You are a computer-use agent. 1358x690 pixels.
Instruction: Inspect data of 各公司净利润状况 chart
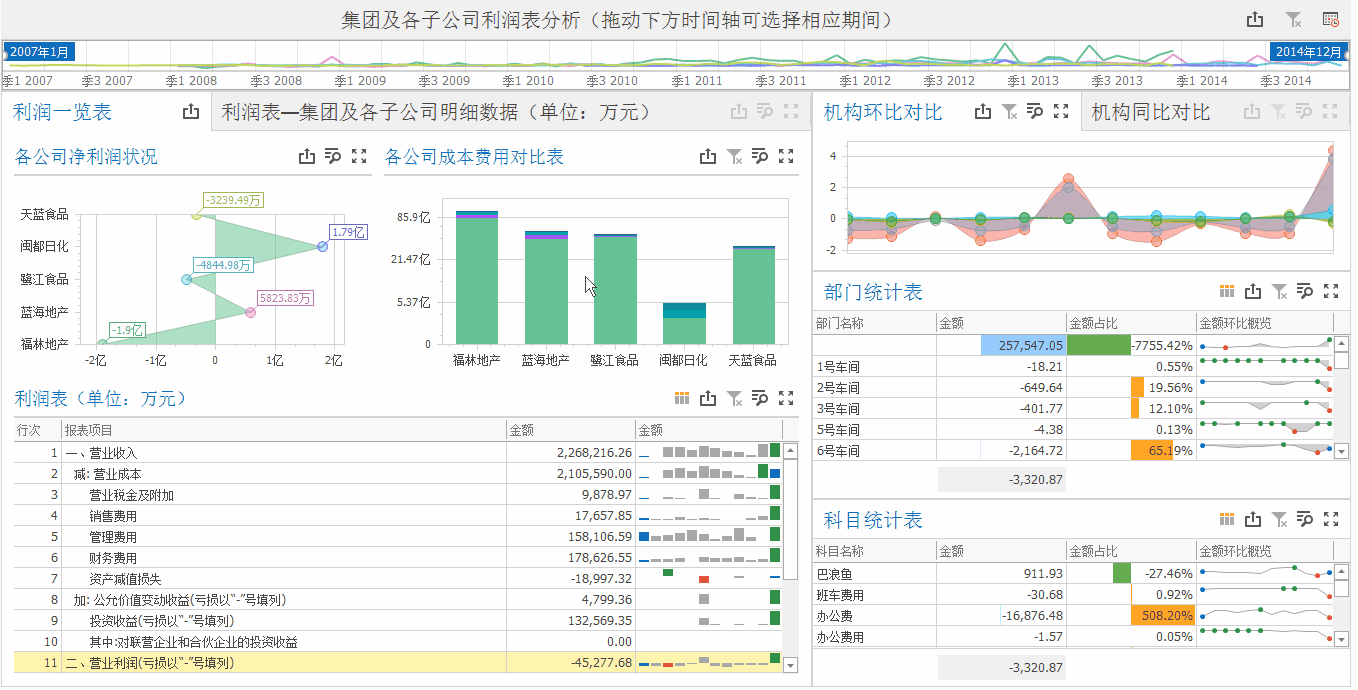point(333,156)
